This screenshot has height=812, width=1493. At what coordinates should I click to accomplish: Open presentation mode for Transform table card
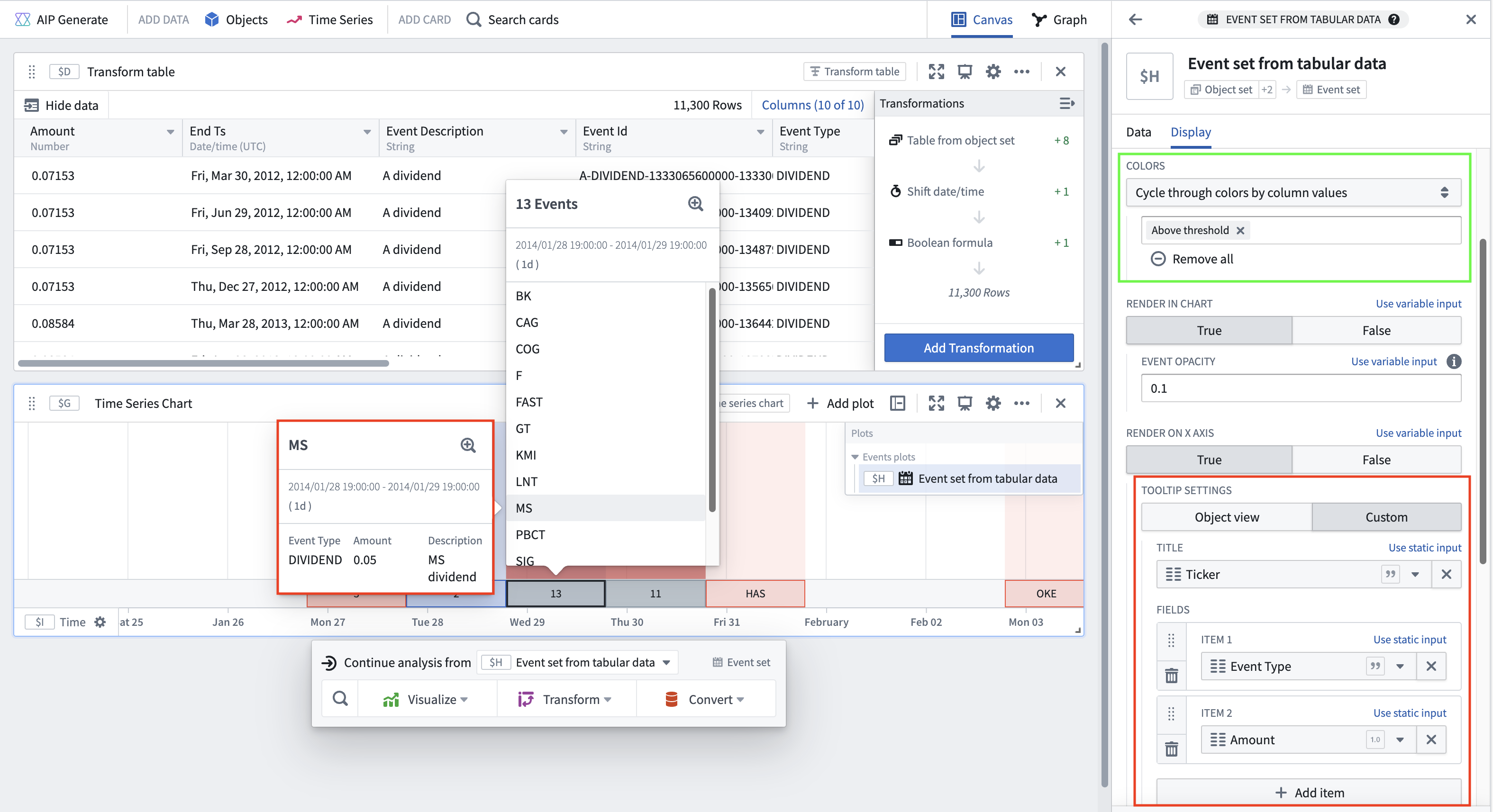[965, 71]
